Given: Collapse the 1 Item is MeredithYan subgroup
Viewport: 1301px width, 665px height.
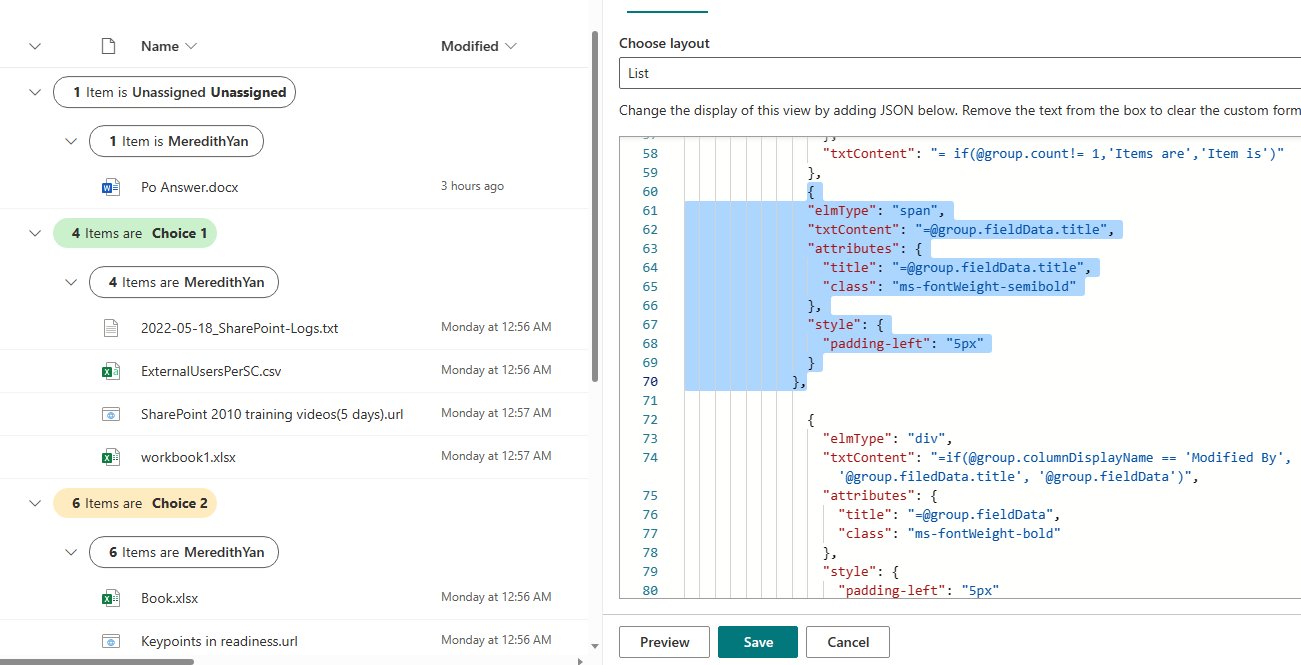Looking at the screenshot, I should click(71, 141).
